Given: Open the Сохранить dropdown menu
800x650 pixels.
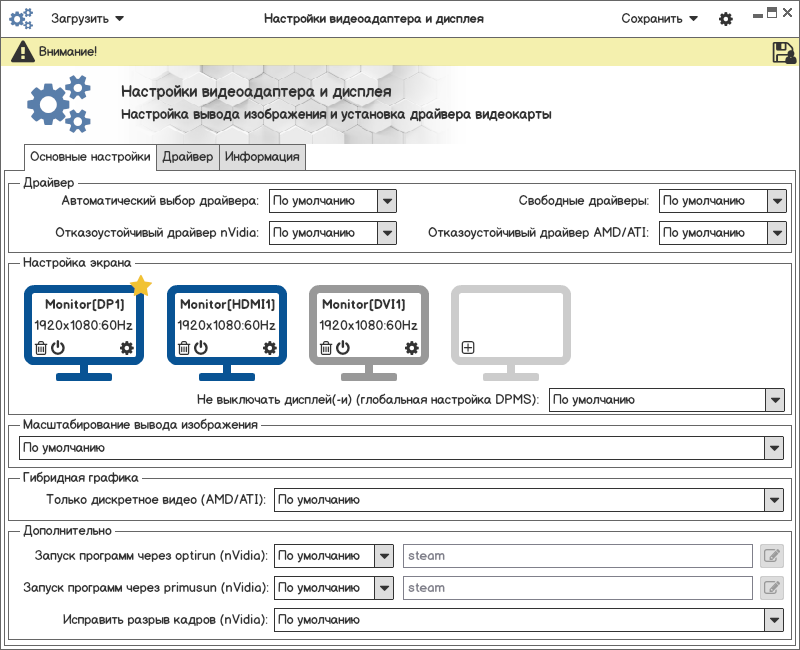Looking at the screenshot, I should [659, 19].
